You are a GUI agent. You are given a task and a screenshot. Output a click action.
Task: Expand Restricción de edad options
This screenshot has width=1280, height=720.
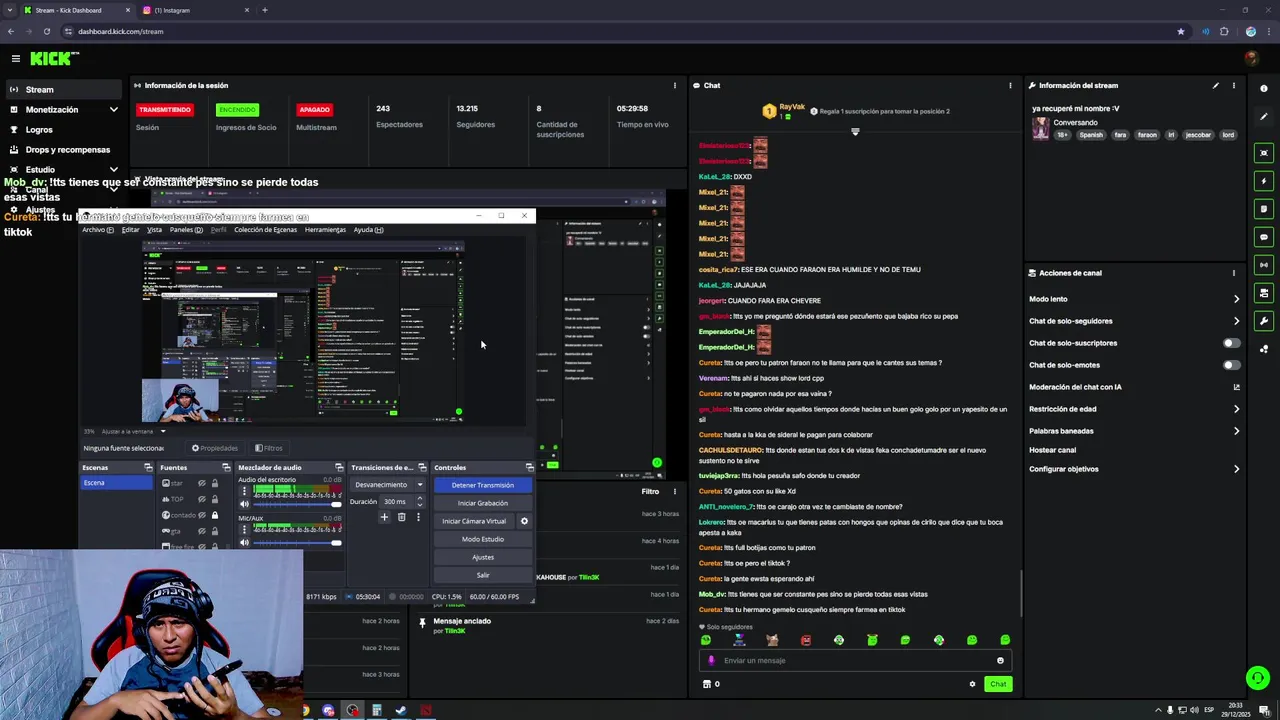click(1236, 409)
